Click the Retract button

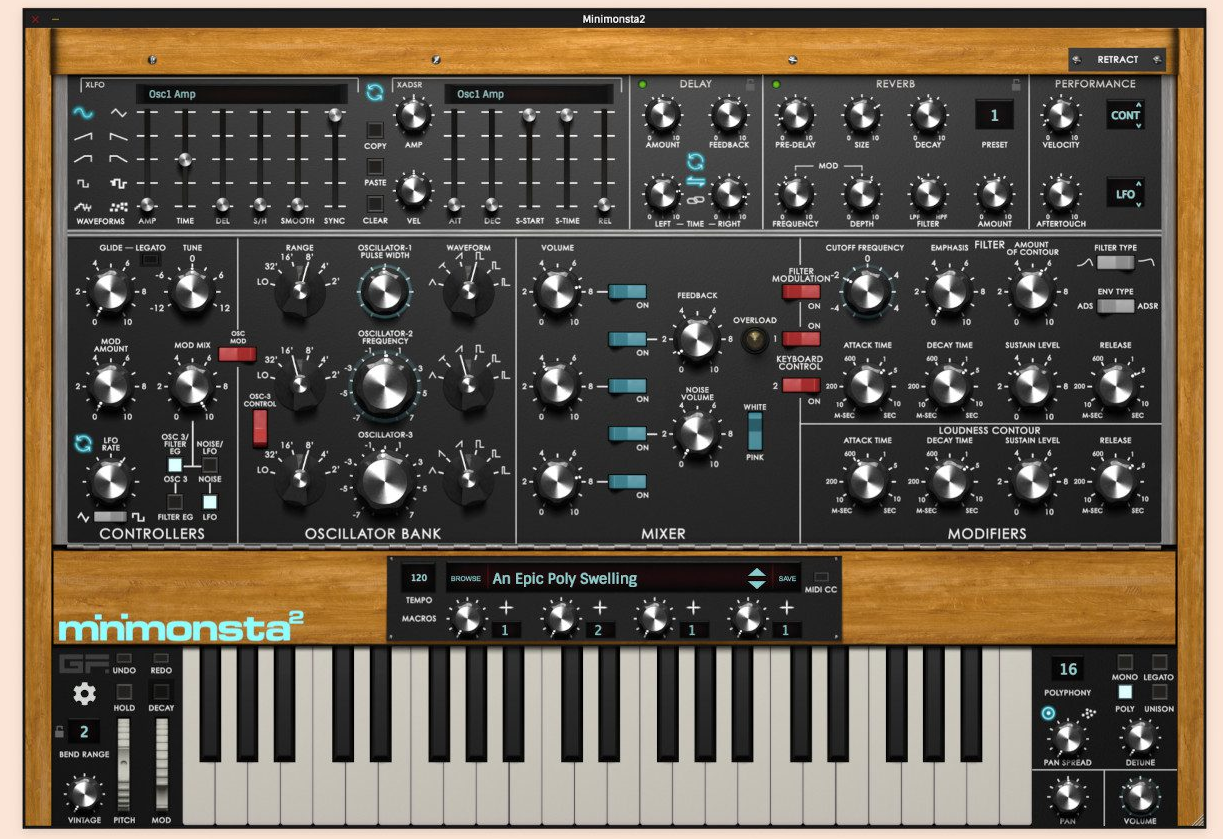point(1117,60)
